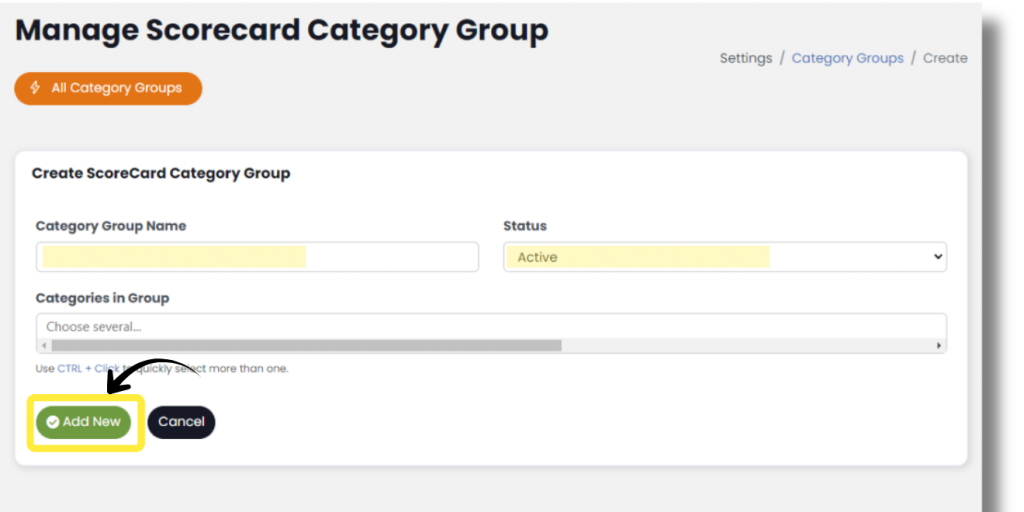Click the lightning bolt icon beside All Category Groups
This screenshot has width=1024, height=512.
tap(36, 88)
